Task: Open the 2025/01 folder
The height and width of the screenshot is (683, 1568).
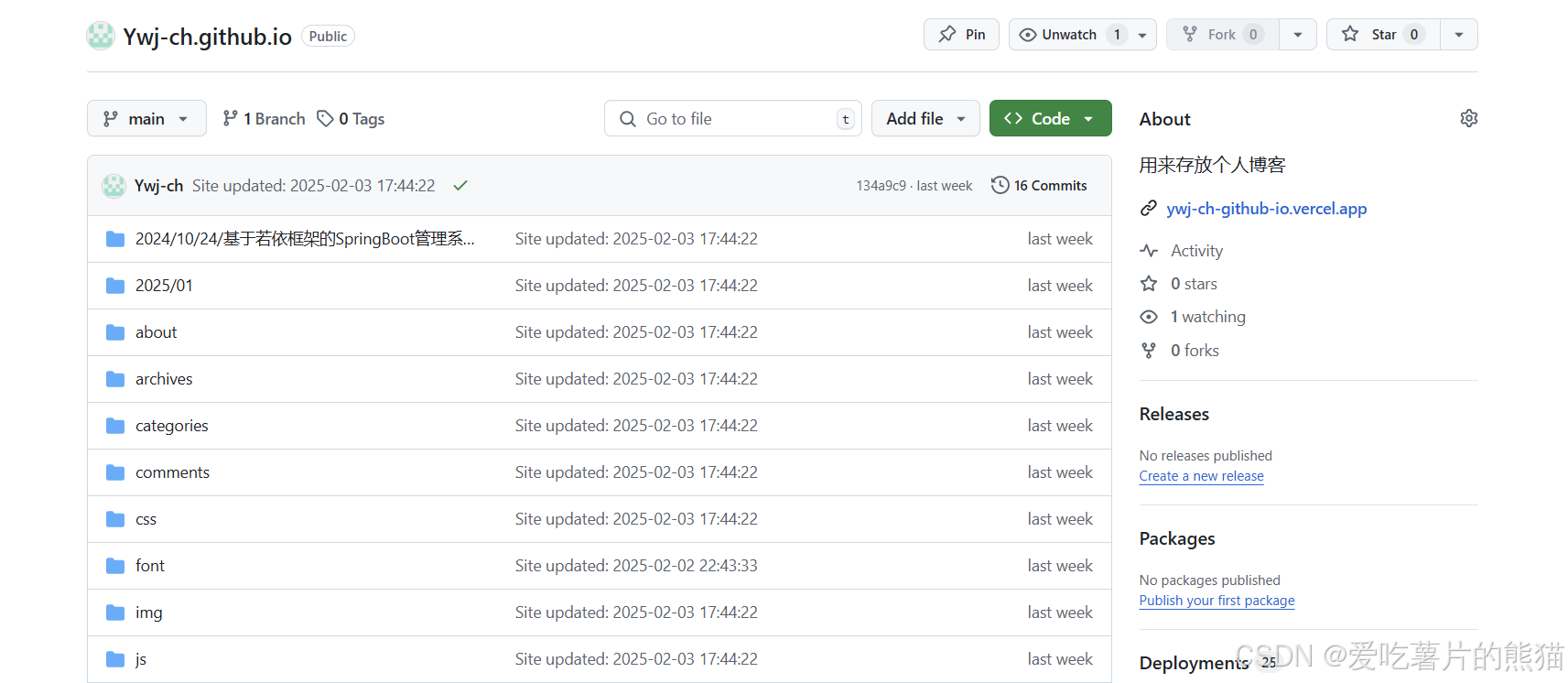Action: point(164,286)
